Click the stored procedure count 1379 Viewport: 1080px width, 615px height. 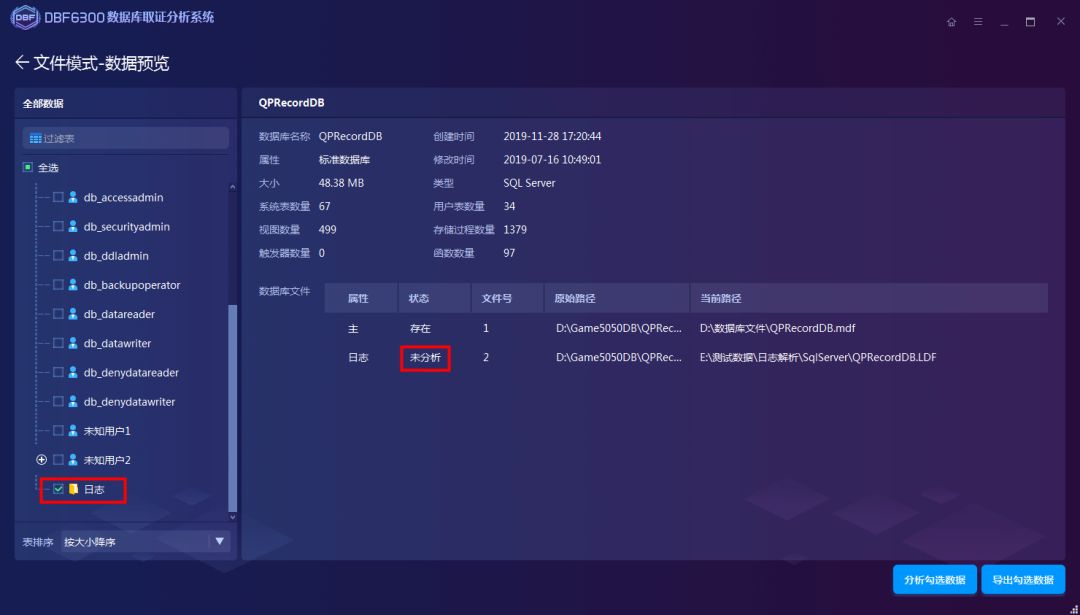[x=515, y=229]
